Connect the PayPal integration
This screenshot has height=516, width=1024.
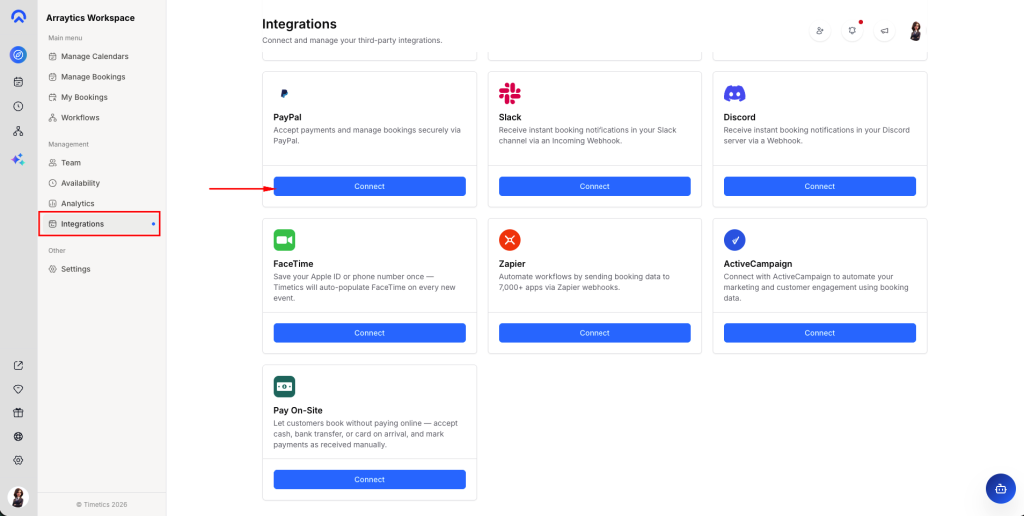369,186
